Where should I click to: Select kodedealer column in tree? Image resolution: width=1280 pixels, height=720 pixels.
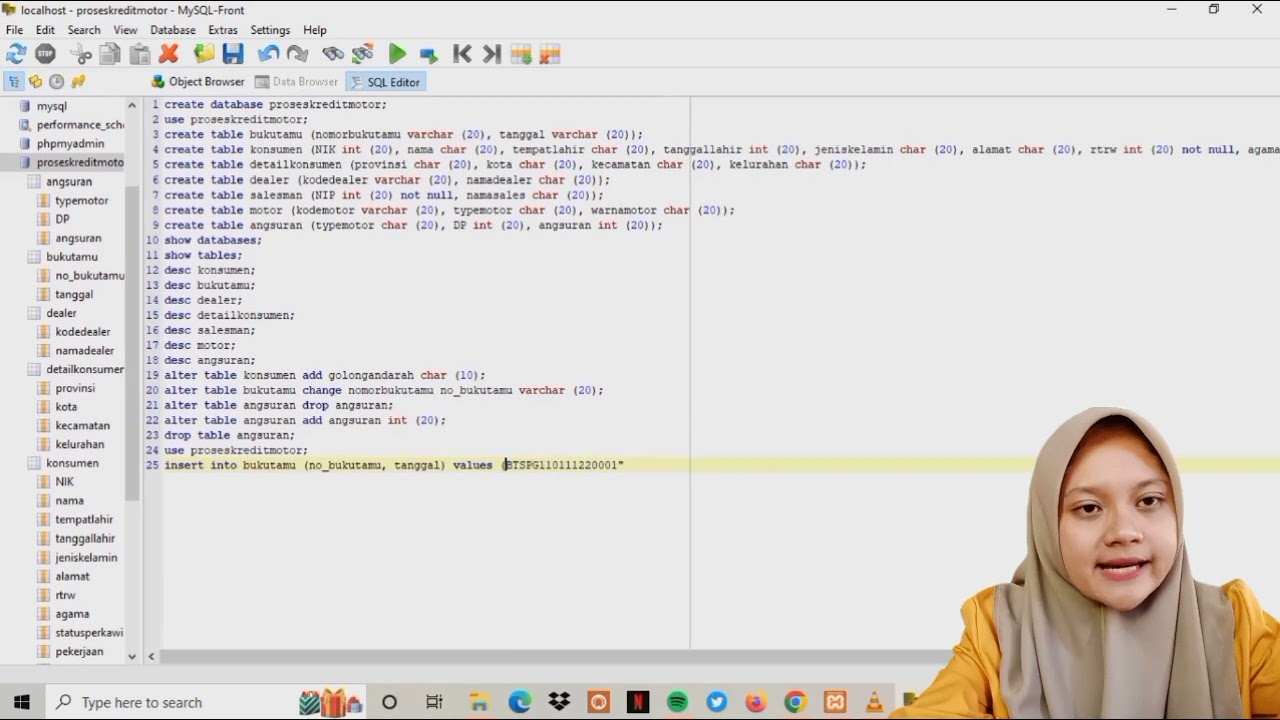[x=83, y=332]
